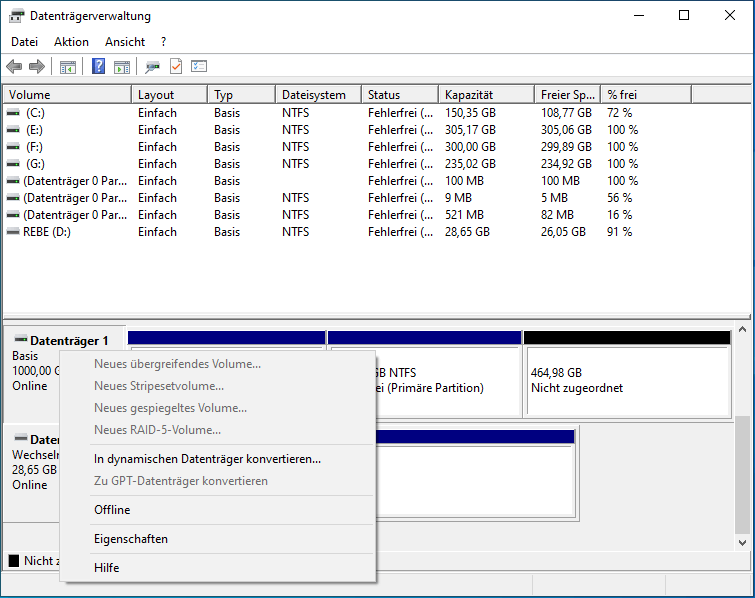The height and width of the screenshot is (598, 755).
Task: Open the Aktion menu
Action: click(x=71, y=42)
